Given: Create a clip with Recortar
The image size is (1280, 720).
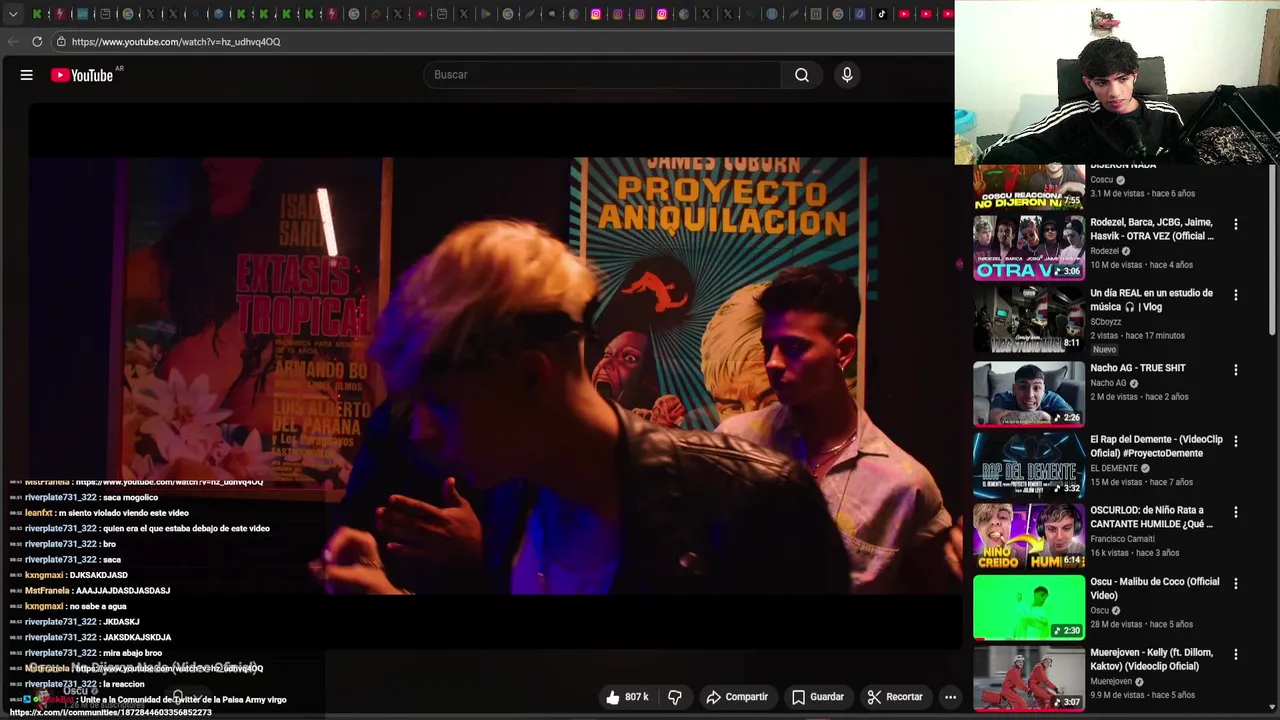Looking at the screenshot, I should point(895,697).
